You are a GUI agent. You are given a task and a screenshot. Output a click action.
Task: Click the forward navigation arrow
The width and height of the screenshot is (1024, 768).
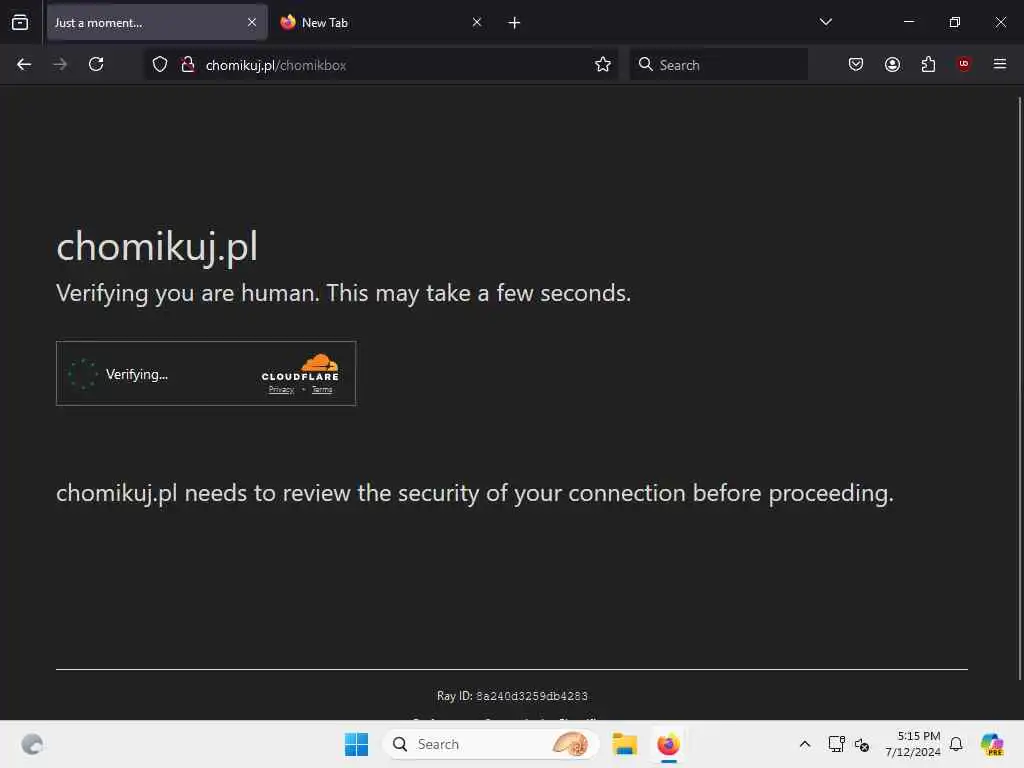(x=60, y=64)
